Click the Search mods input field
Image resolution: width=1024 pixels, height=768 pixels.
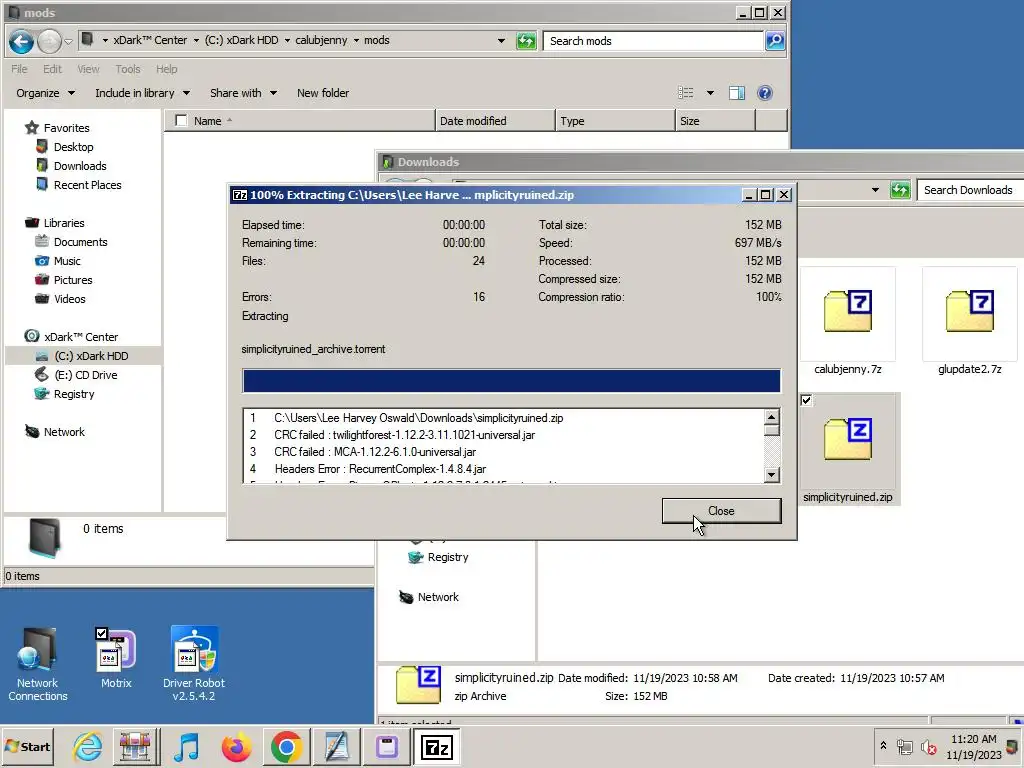(653, 40)
